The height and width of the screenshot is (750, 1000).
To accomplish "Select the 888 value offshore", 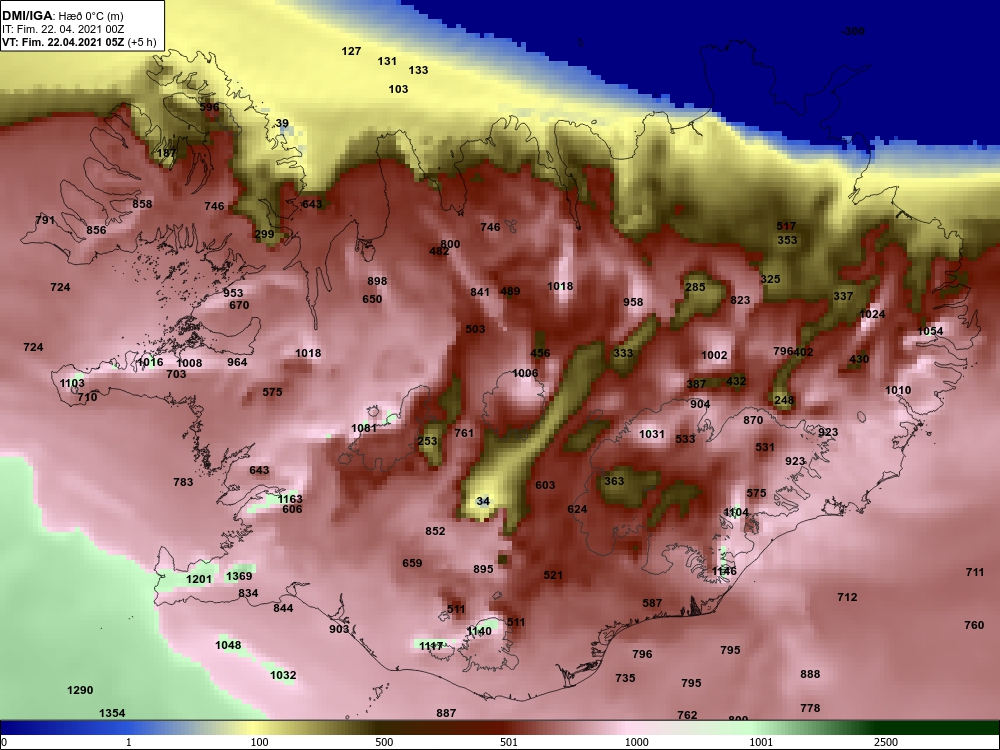I will click(810, 674).
